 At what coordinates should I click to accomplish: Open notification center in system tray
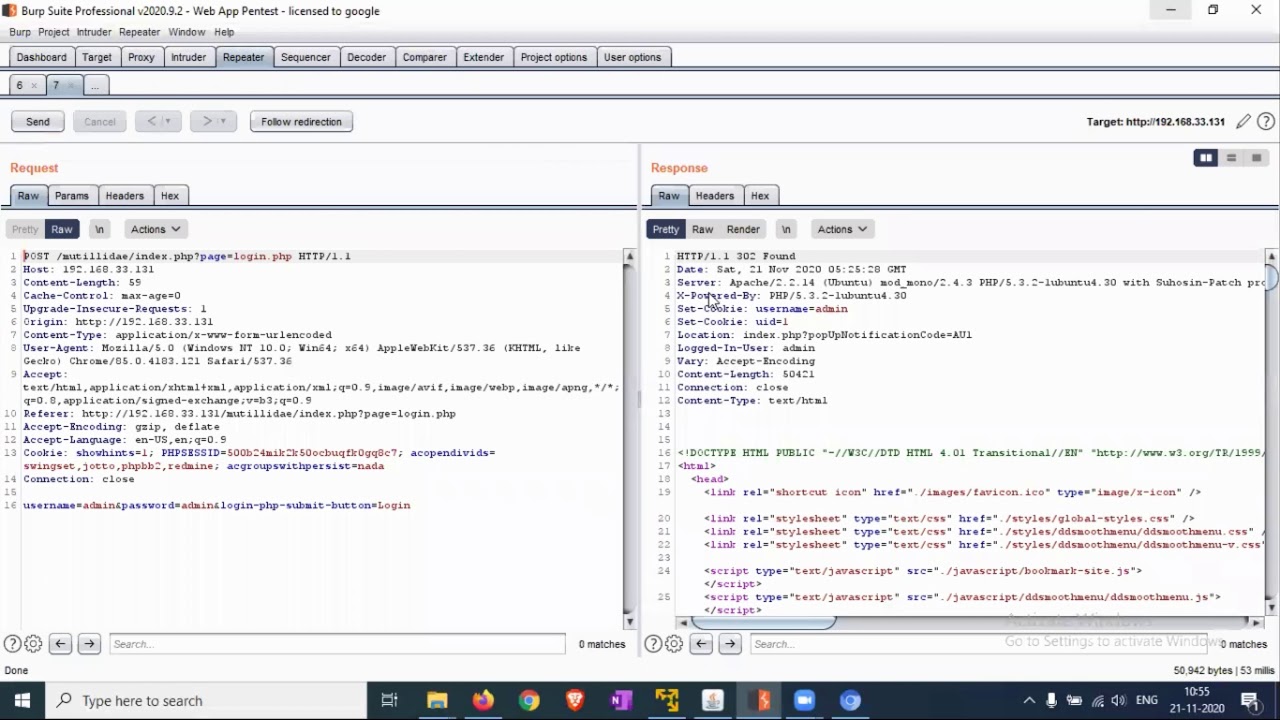(1250, 701)
